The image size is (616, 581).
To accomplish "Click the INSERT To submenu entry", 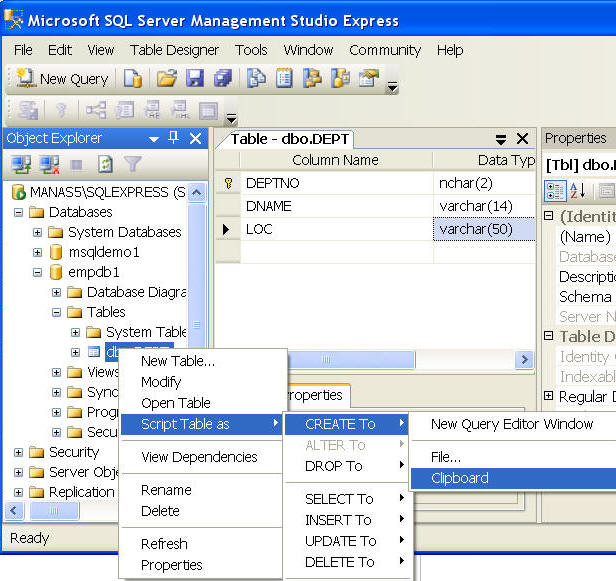I will click(x=347, y=520).
